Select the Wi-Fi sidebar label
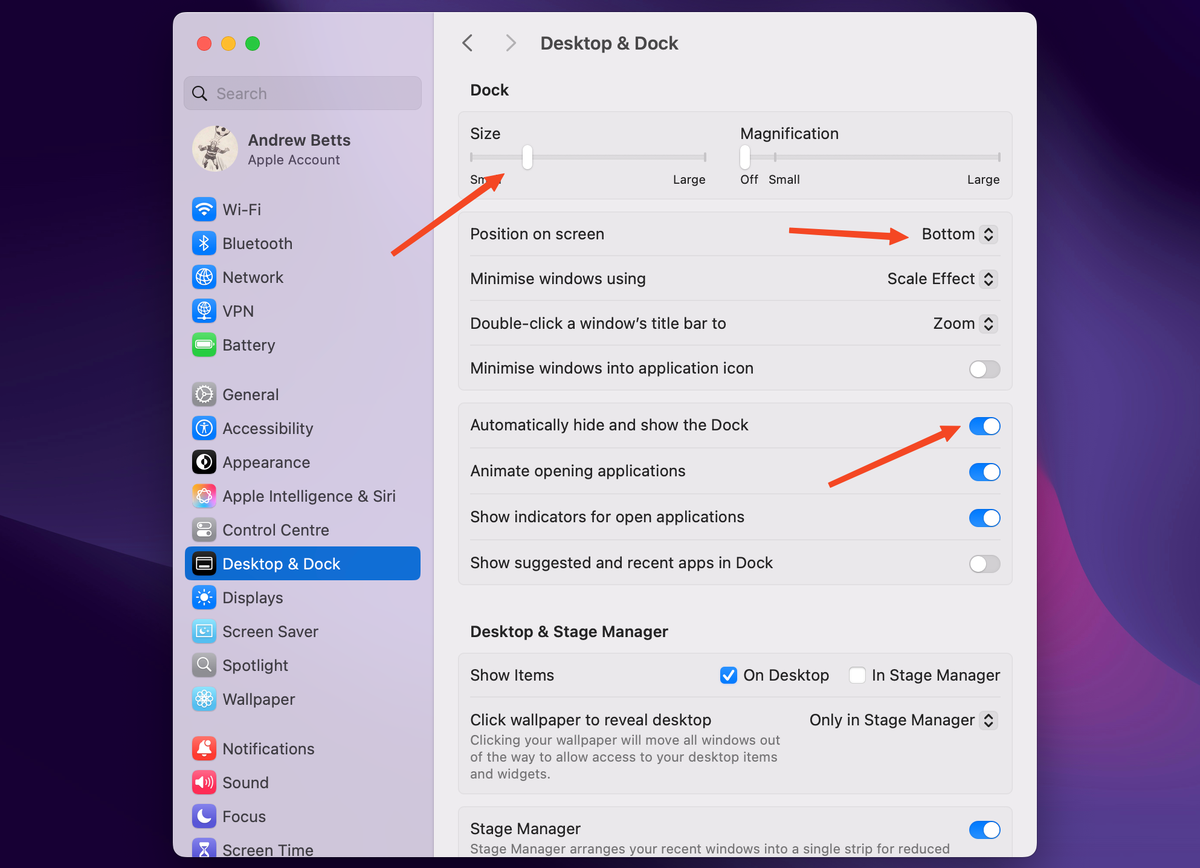Viewport: 1200px width, 868px height. 242,209
